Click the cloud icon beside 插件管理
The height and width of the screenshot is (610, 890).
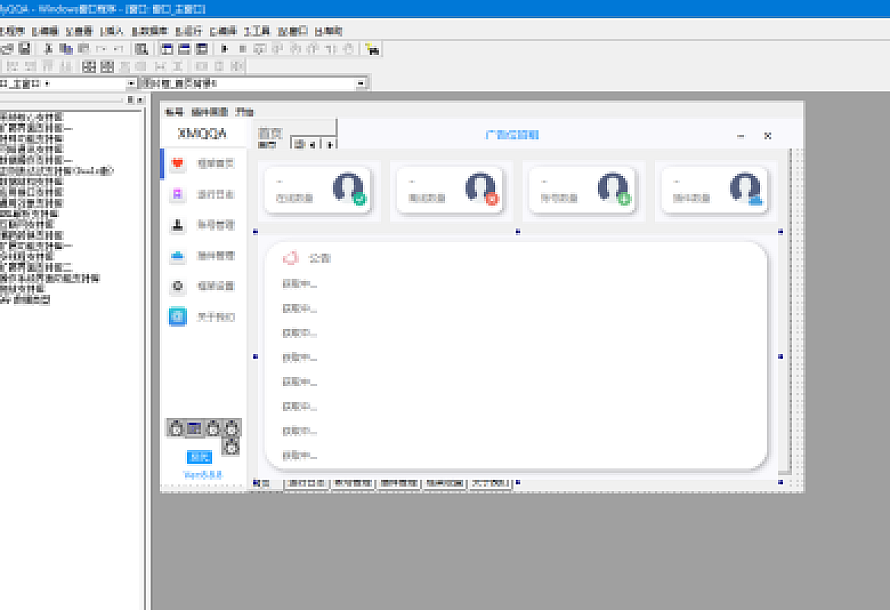click(180, 257)
